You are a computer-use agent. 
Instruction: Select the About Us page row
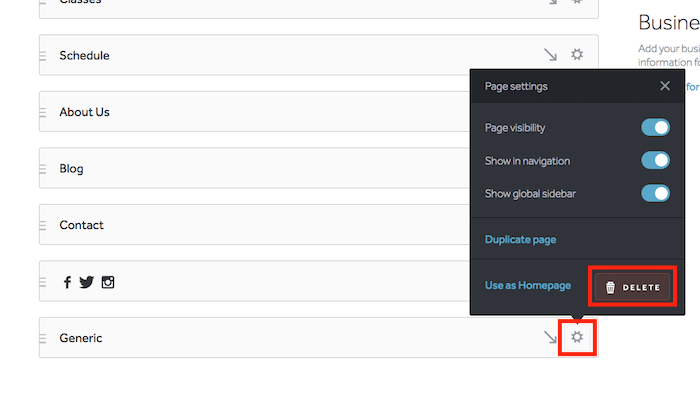pyautogui.click(x=250, y=112)
